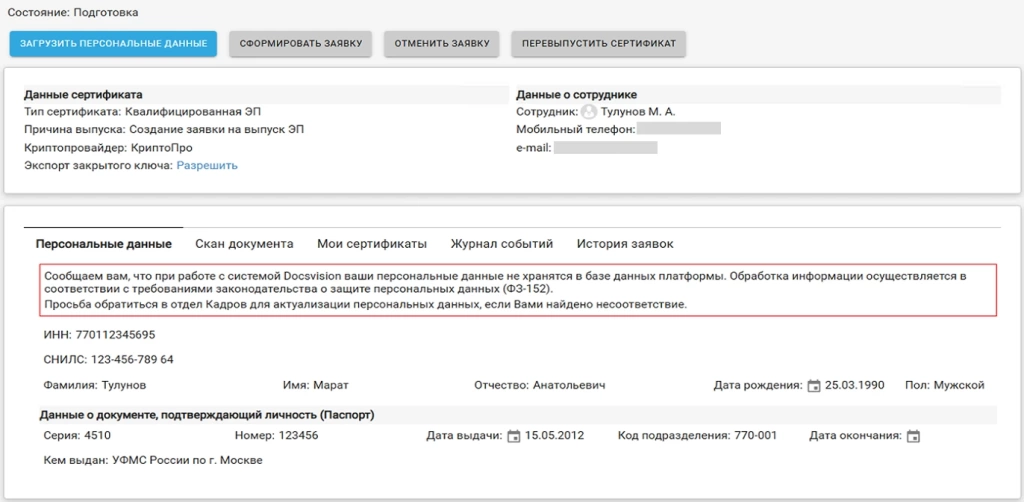Screen dimensions: 1024x502
Task: Select the Пол field showing Мужской
Action: click(x=959, y=385)
